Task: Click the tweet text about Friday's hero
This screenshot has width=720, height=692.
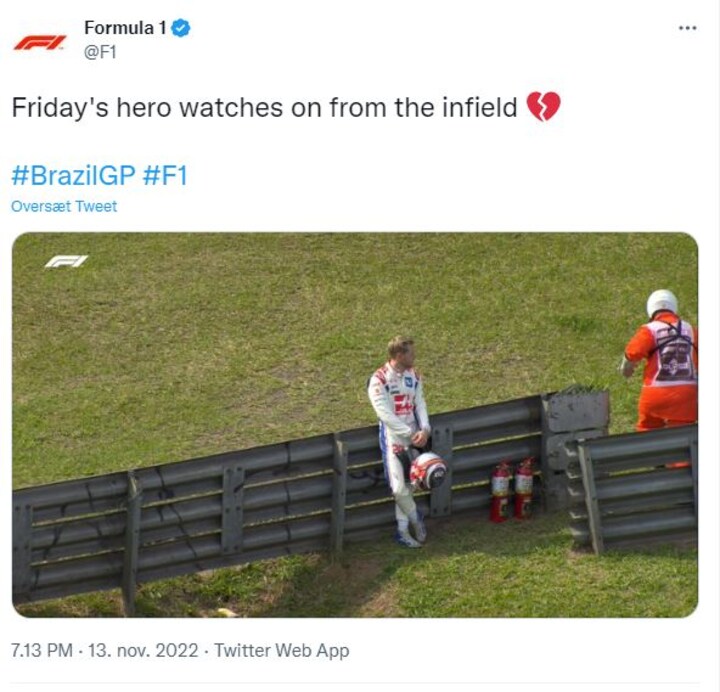Action: (x=264, y=107)
